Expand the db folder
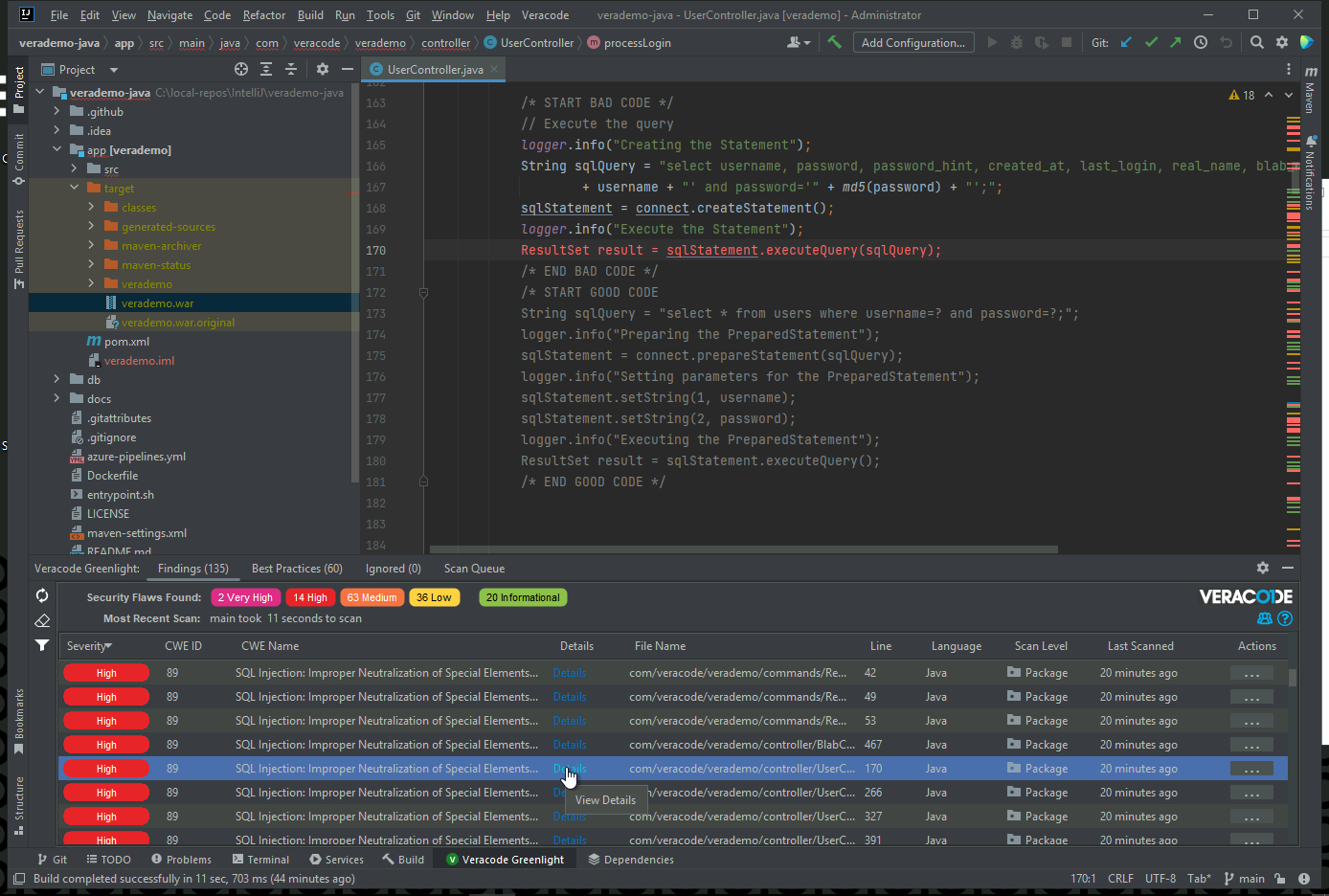This screenshot has height=896, width=1329. click(x=57, y=379)
